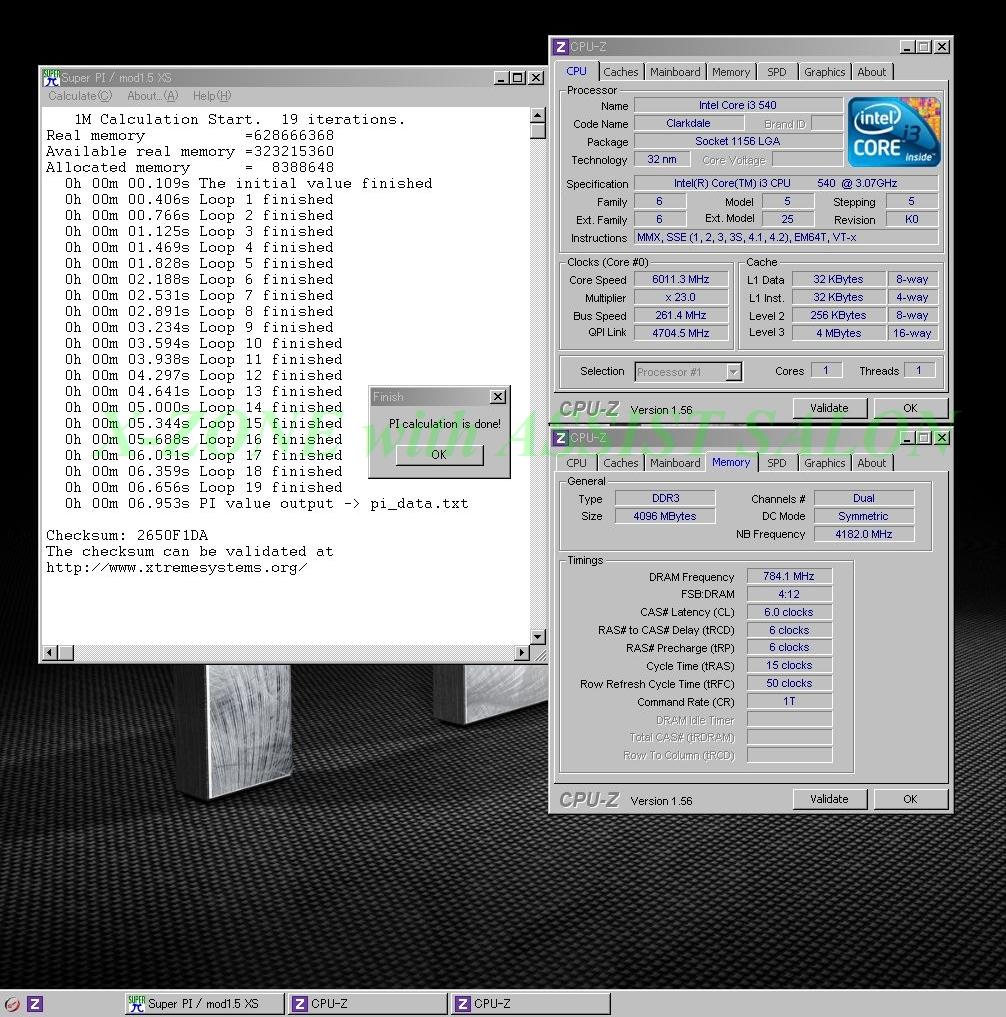
Task: Click the Command Rate value 1T
Action: tap(789, 702)
